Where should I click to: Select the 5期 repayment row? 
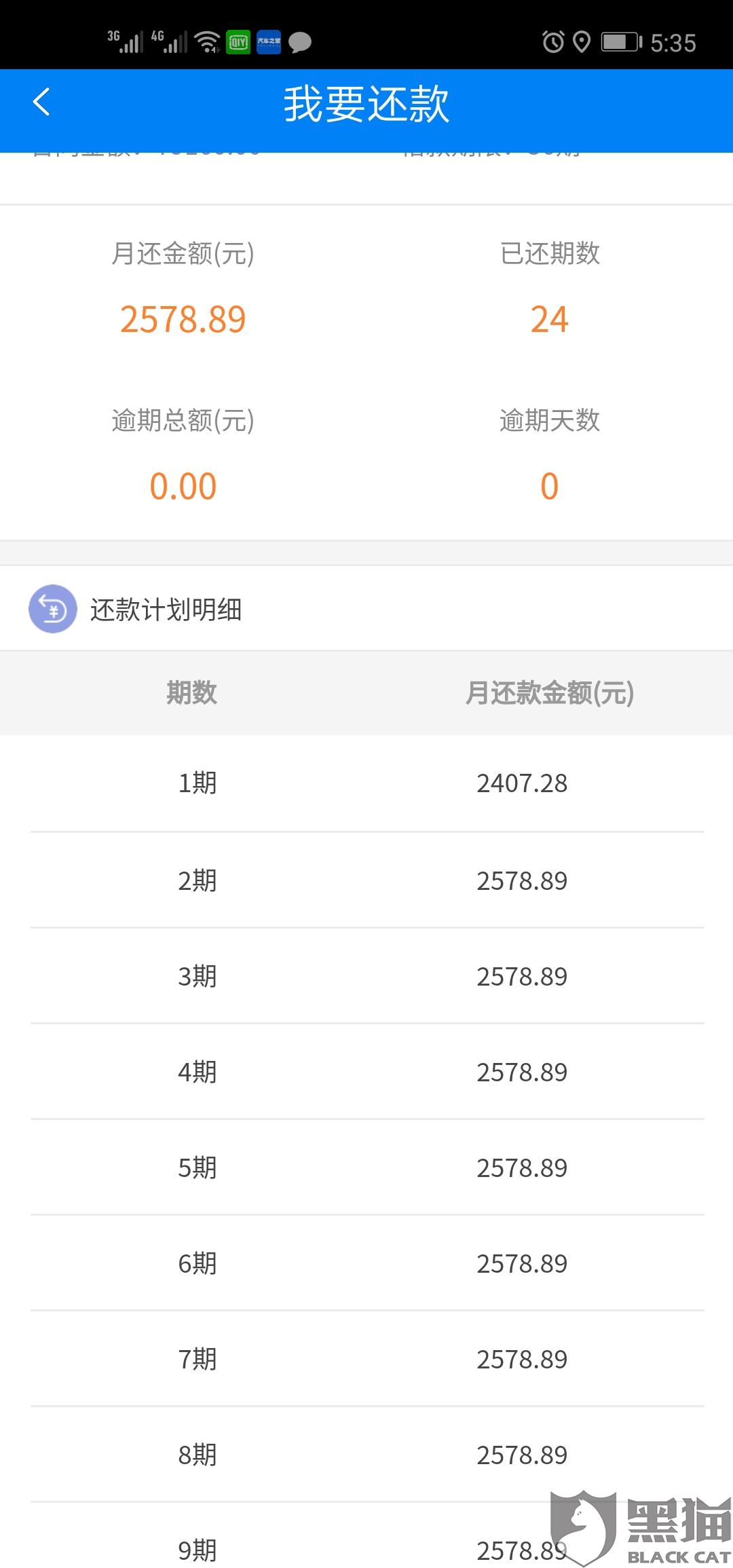(367, 1168)
